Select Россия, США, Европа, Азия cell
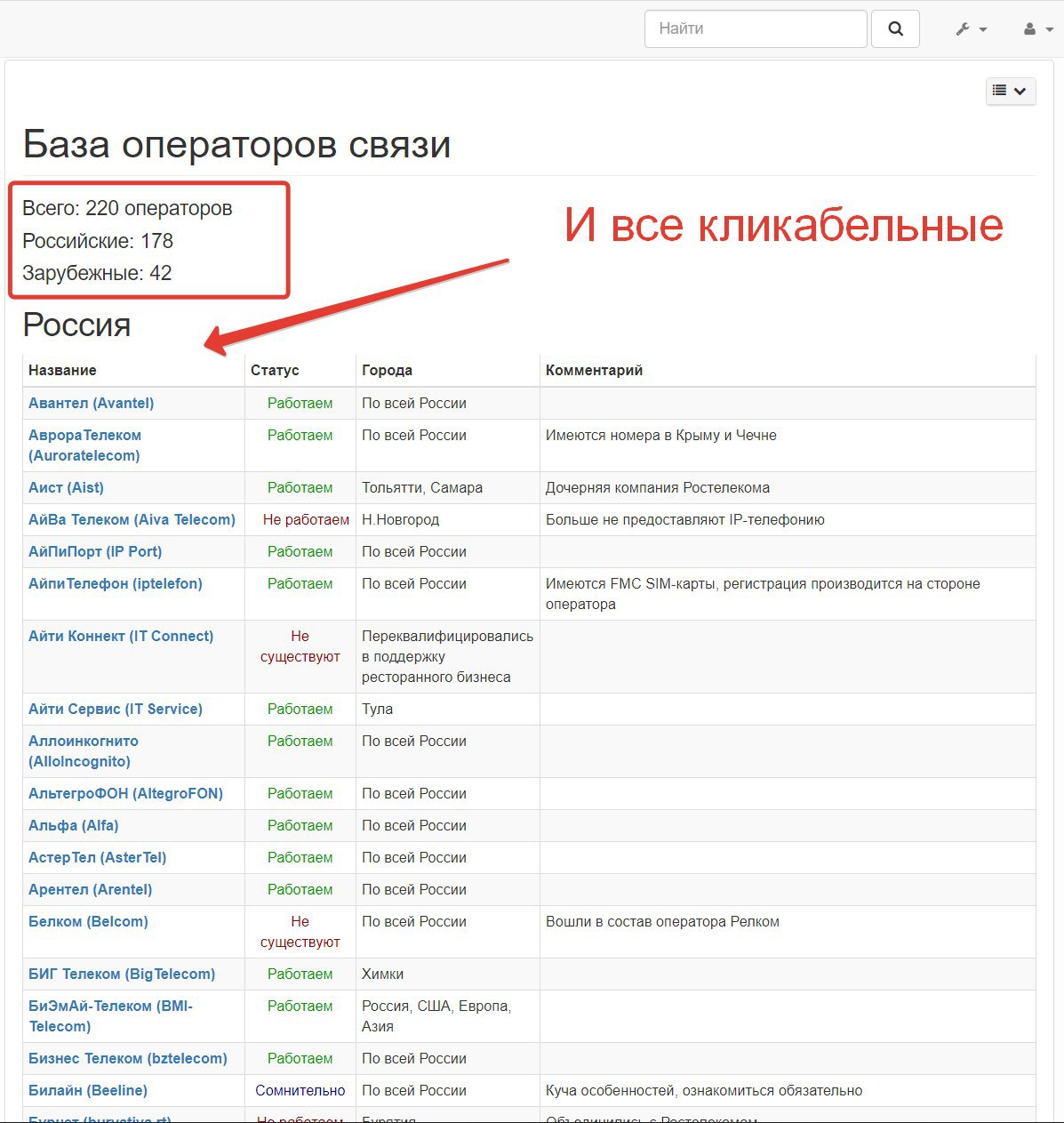This screenshot has width=1064, height=1123. [x=436, y=1016]
